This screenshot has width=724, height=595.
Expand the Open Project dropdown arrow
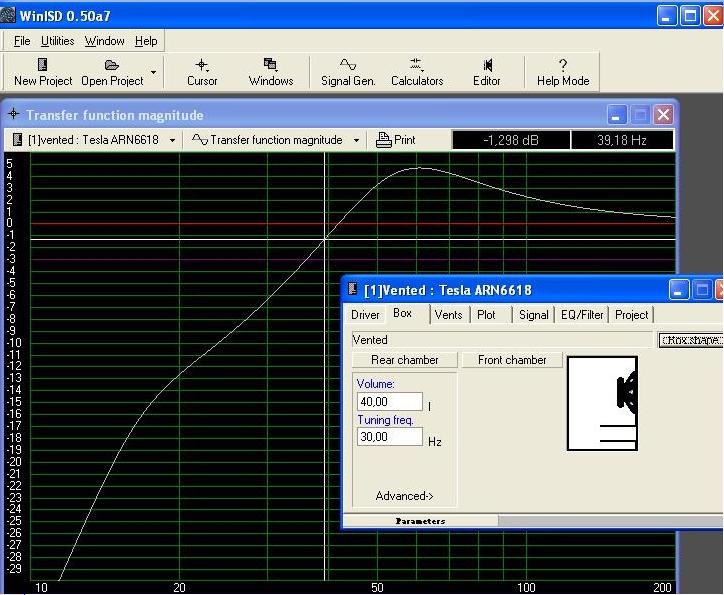coord(154,72)
